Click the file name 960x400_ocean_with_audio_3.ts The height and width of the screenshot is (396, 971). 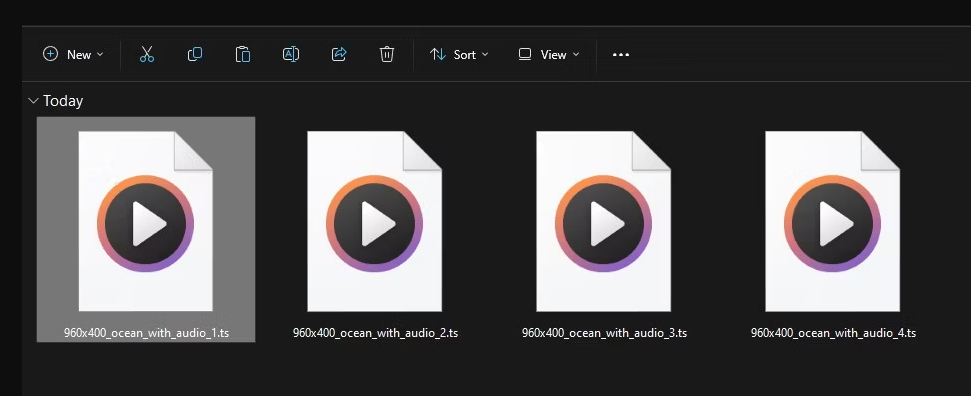point(604,333)
